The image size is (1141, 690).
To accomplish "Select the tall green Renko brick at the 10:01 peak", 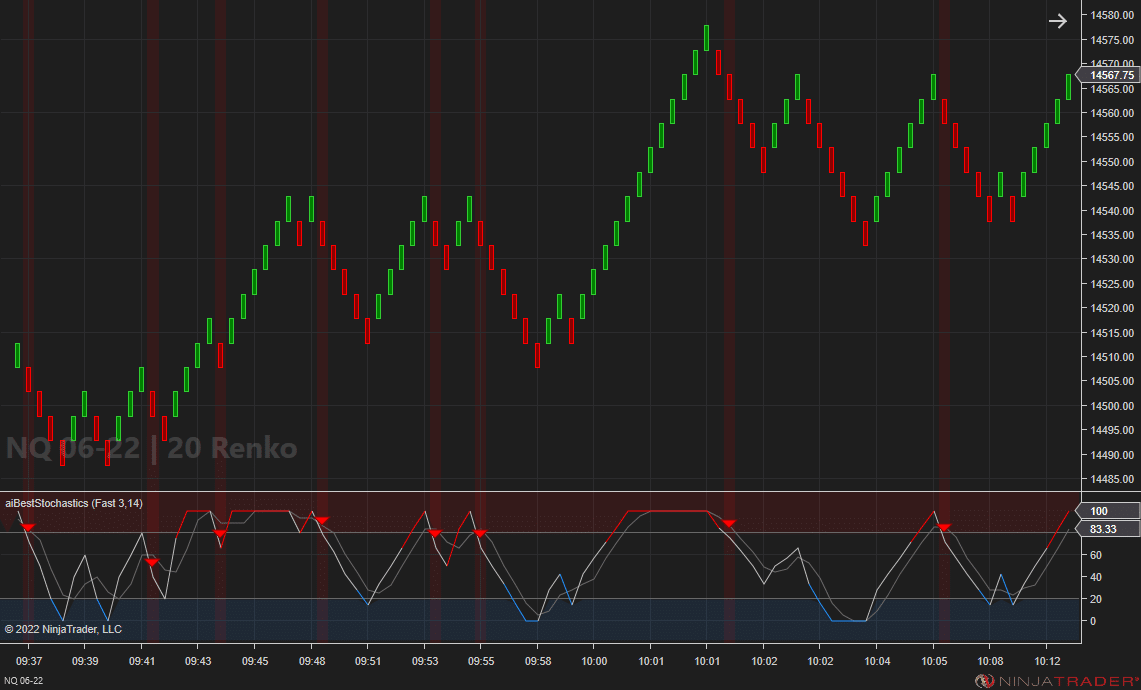I will [707, 38].
